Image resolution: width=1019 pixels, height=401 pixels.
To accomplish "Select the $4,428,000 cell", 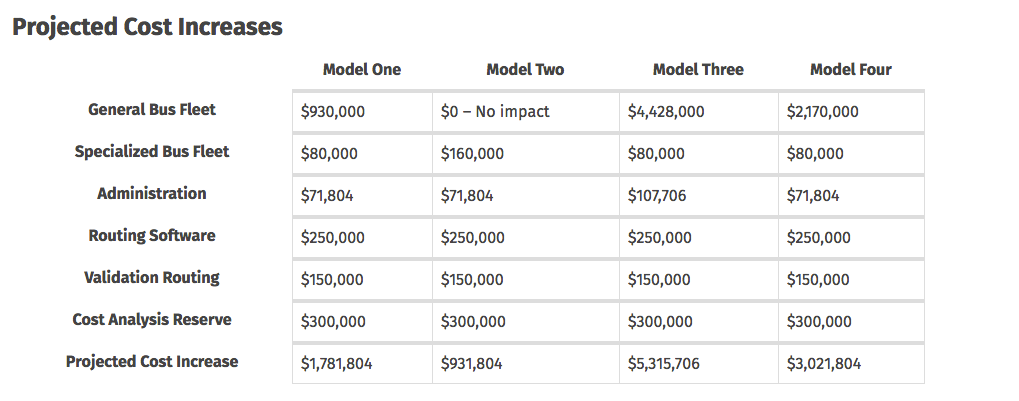I will [x=666, y=112].
